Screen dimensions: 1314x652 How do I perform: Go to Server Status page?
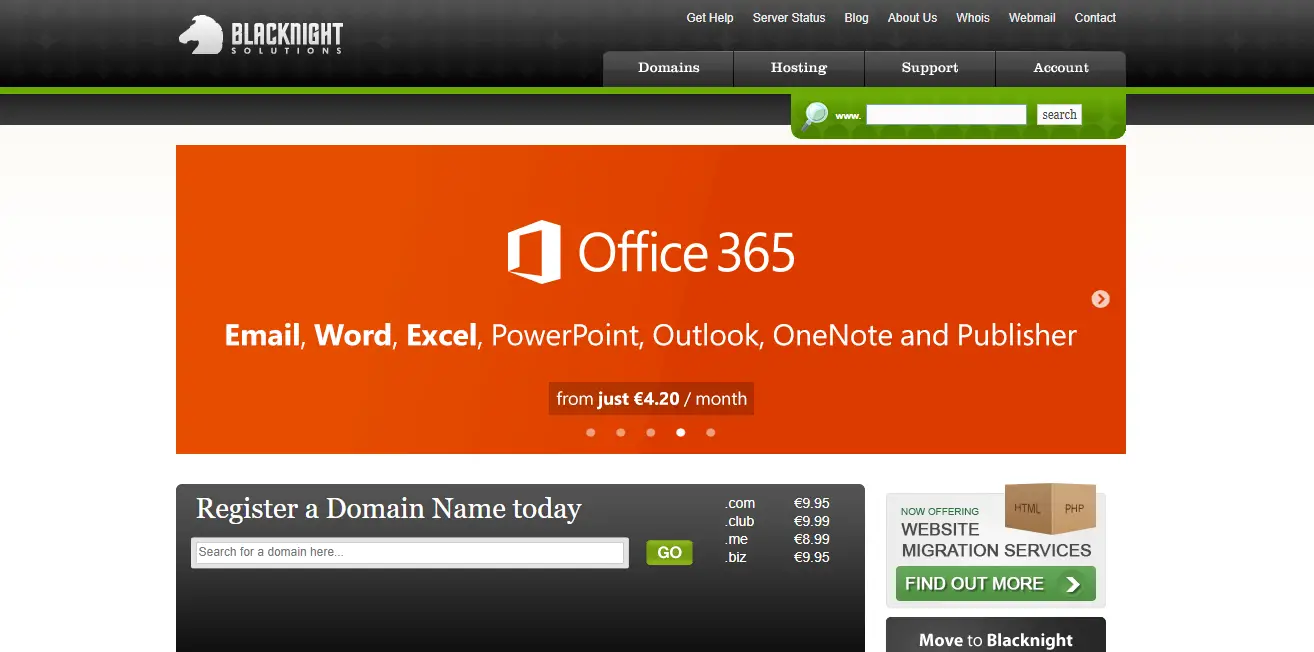(x=789, y=18)
